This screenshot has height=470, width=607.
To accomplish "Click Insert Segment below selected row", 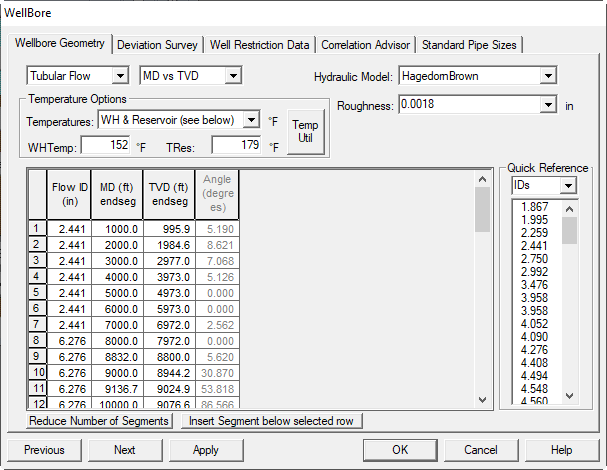I will tap(272, 421).
